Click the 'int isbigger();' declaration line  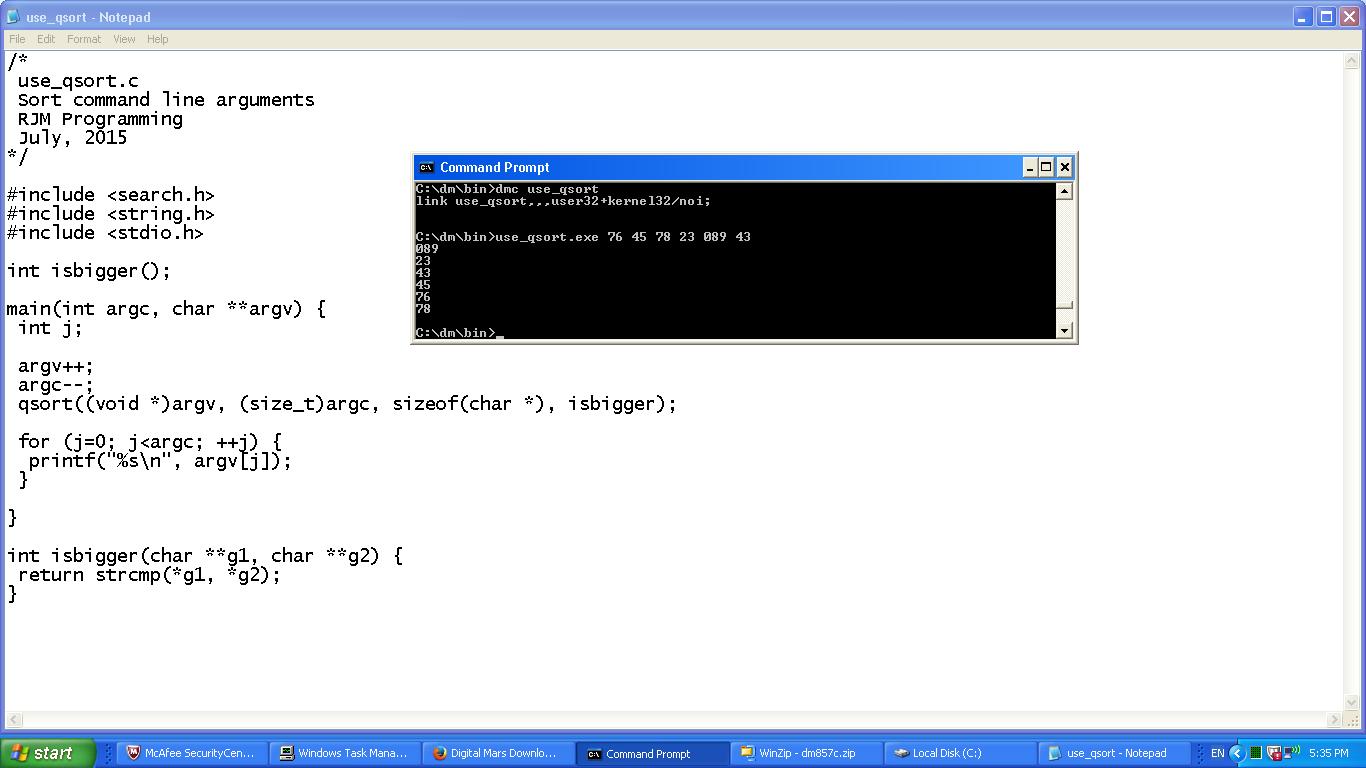[x=89, y=271]
